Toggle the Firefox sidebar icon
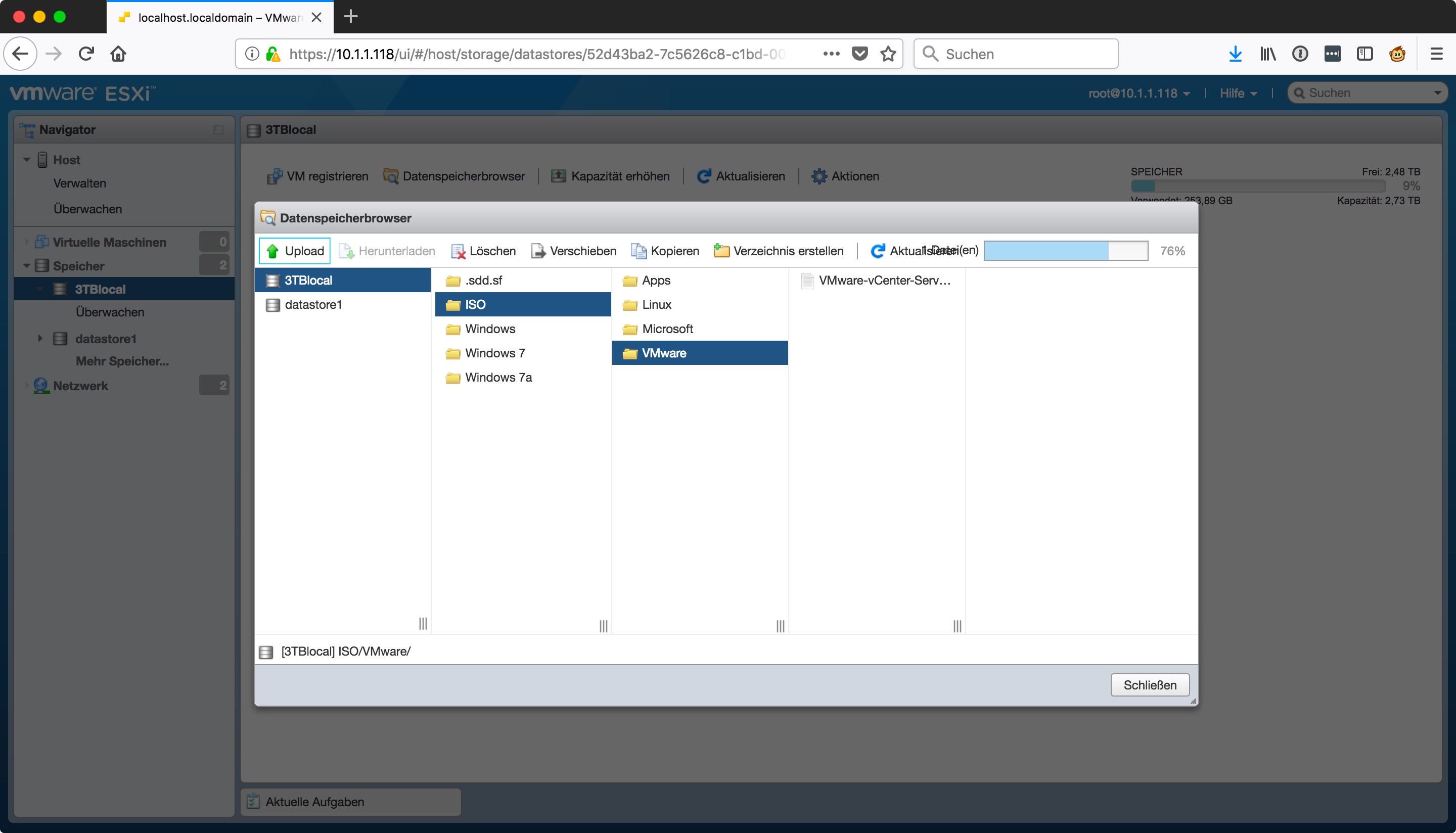The image size is (1456, 833). (x=1364, y=54)
